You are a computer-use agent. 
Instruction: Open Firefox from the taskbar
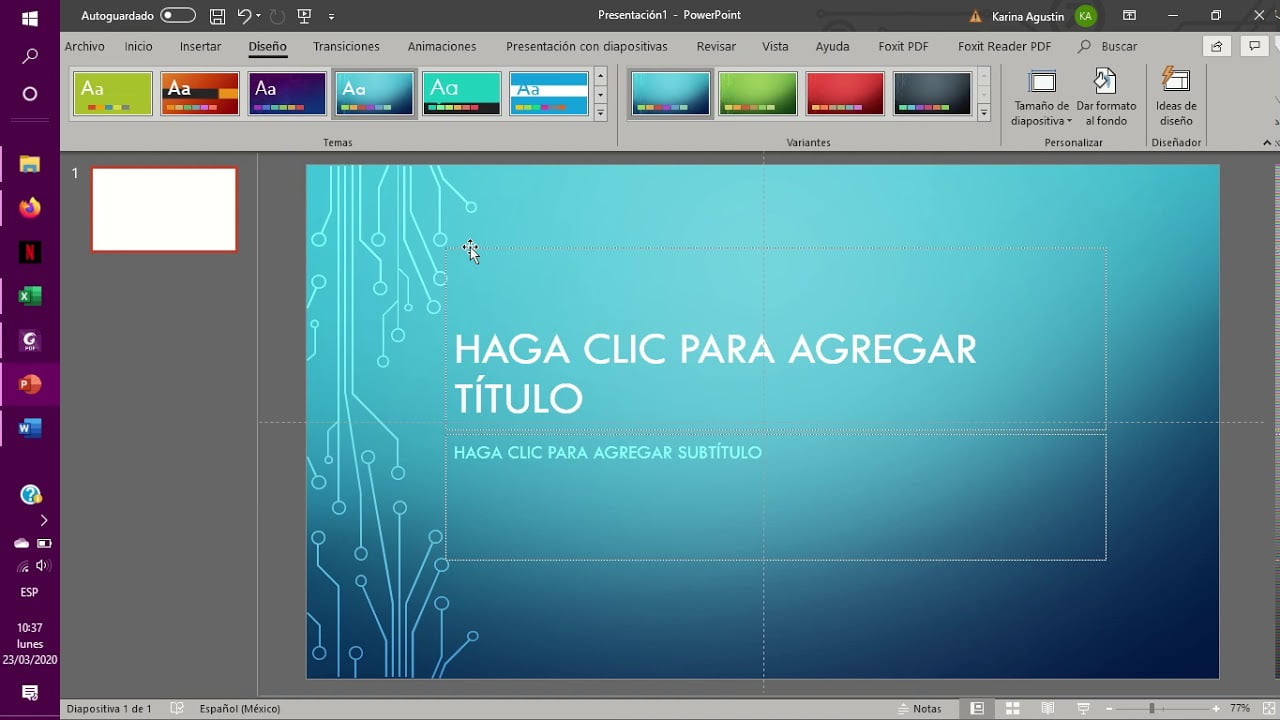pos(30,208)
